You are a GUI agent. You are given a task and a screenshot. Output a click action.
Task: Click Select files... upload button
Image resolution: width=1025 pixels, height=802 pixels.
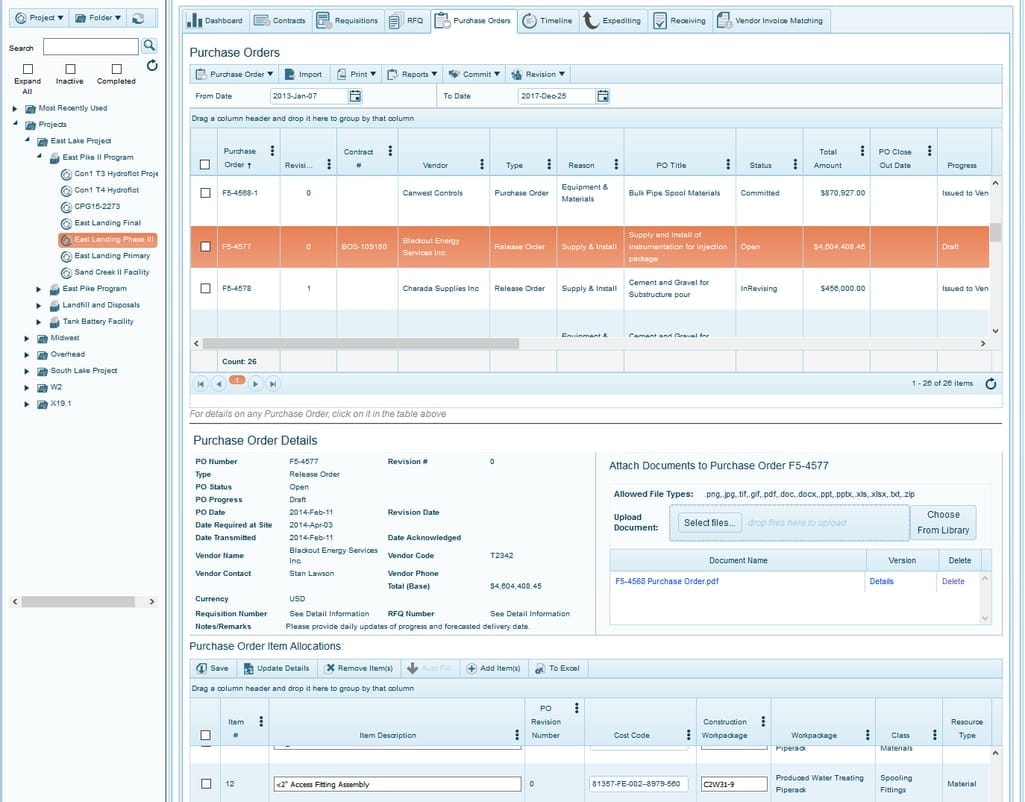pyautogui.click(x=709, y=523)
